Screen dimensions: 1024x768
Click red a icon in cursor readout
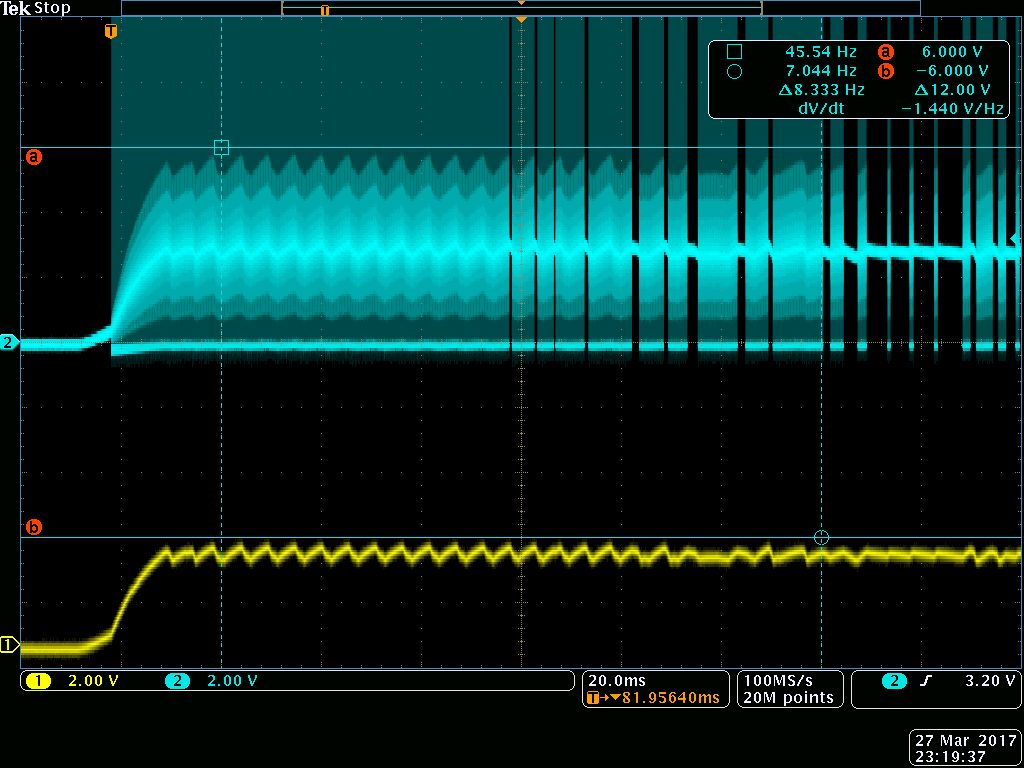pyautogui.click(x=886, y=52)
